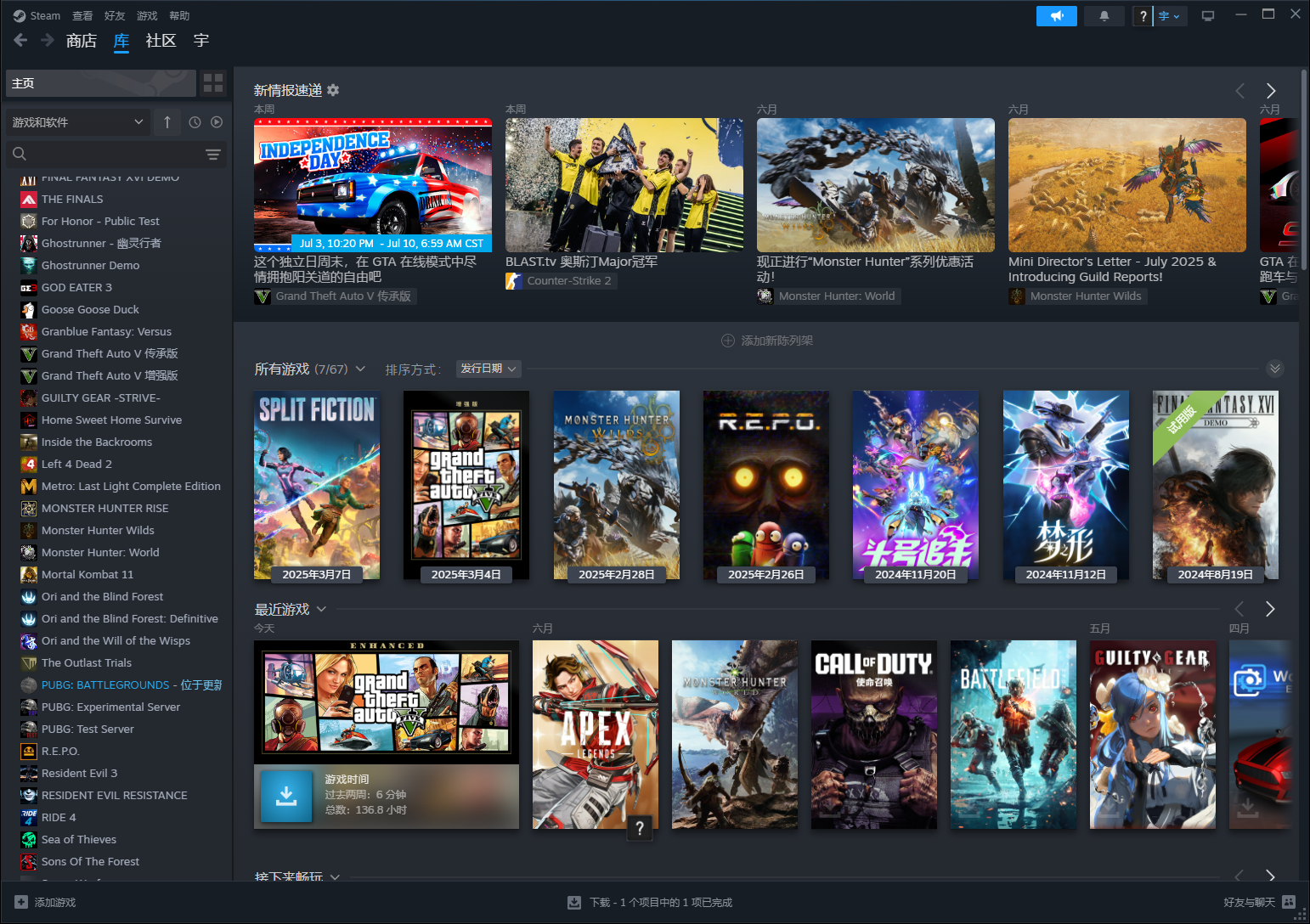The width and height of the screenshot is (1310, 924).
Task: Expand the 游戏和软件 dropdown
Action: [x=78, y=122]
